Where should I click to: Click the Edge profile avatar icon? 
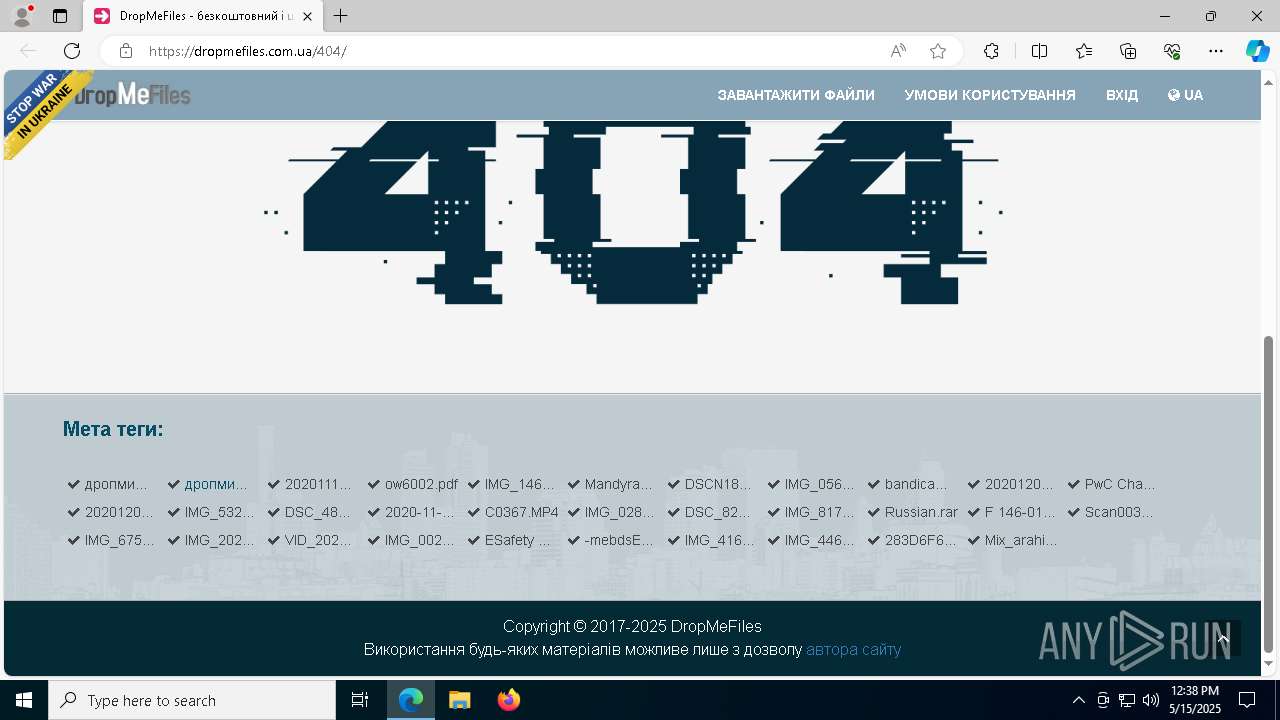click(x=22, y=16)
